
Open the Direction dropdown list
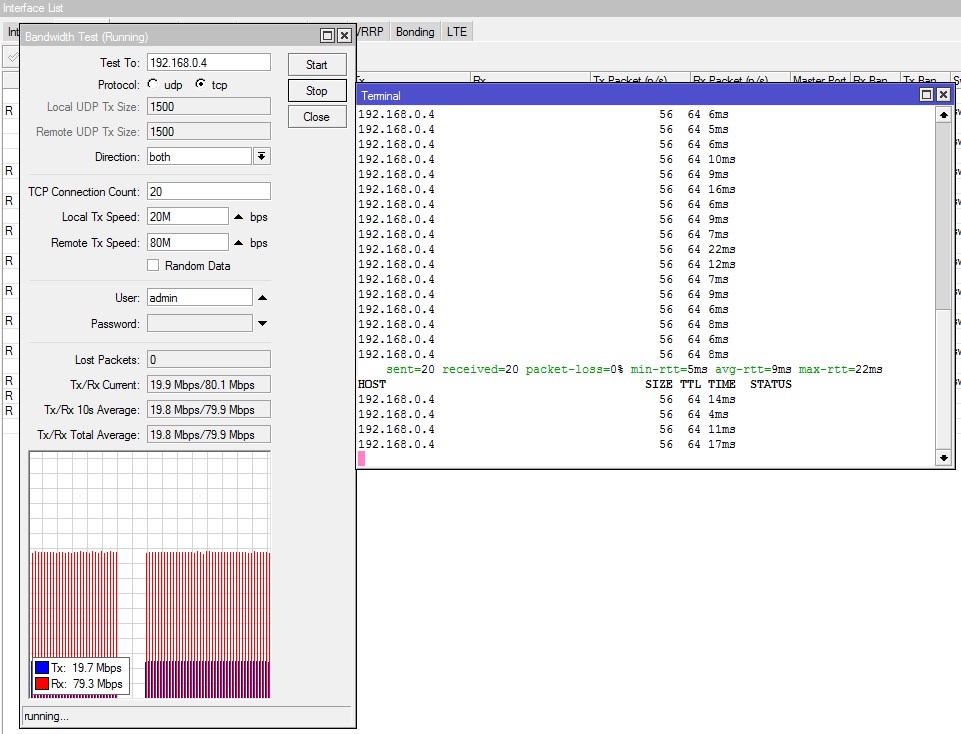(x=261, y=157)
